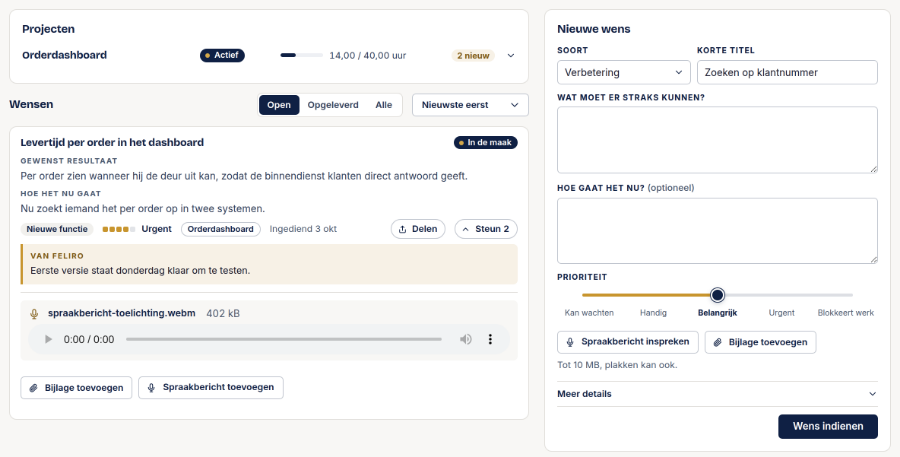Click the Nieuwe functie tag
900x457 pixels.
[x=57, y=229]
